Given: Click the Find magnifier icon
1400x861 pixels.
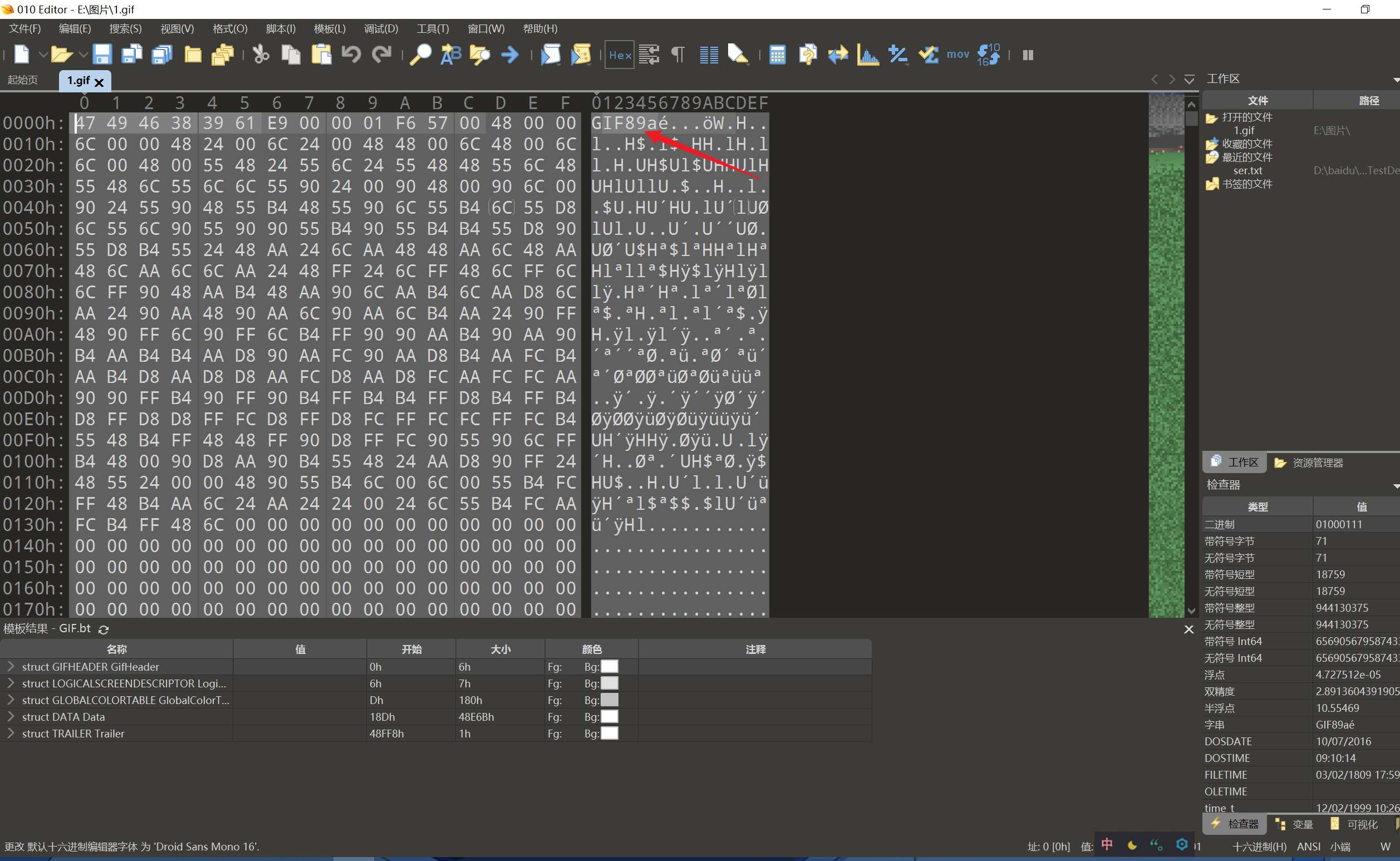Looking at the screenshot, I should [421, 55].
